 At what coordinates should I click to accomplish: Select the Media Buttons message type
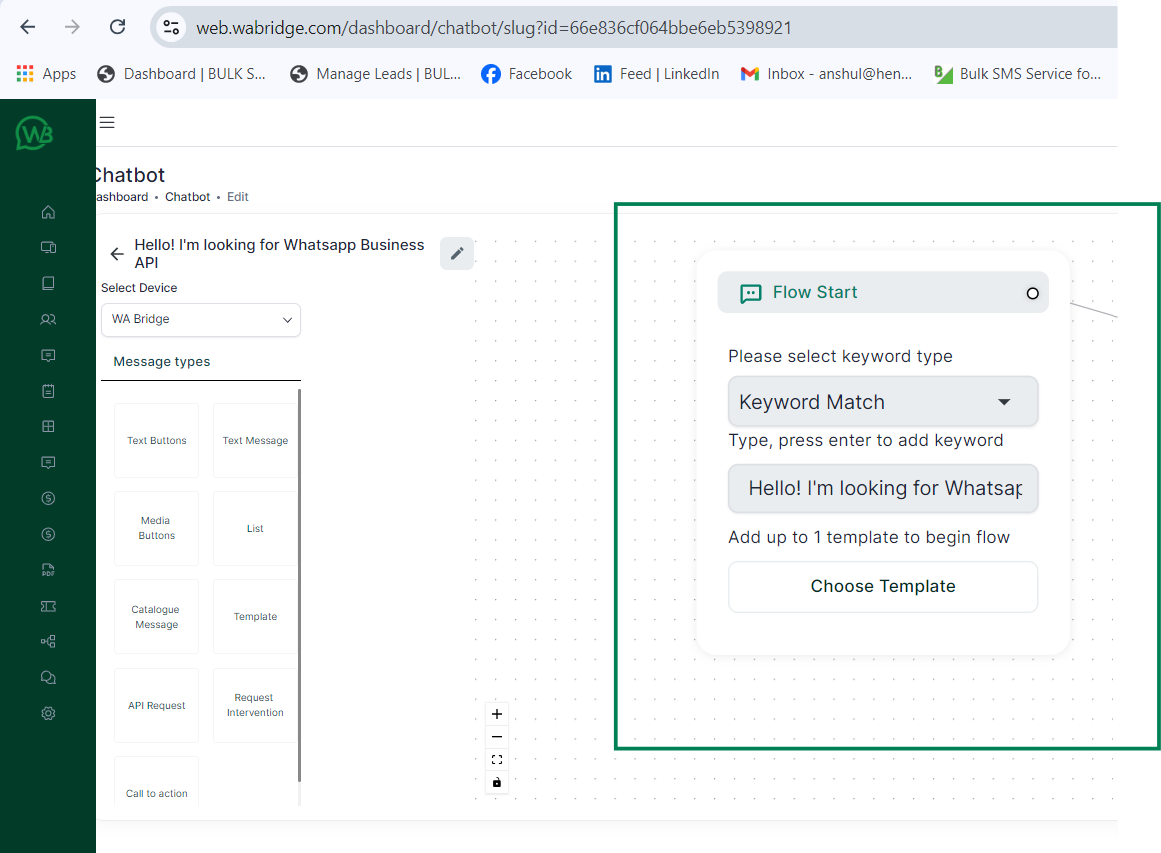pyautogui.click(x=156, y=528)
